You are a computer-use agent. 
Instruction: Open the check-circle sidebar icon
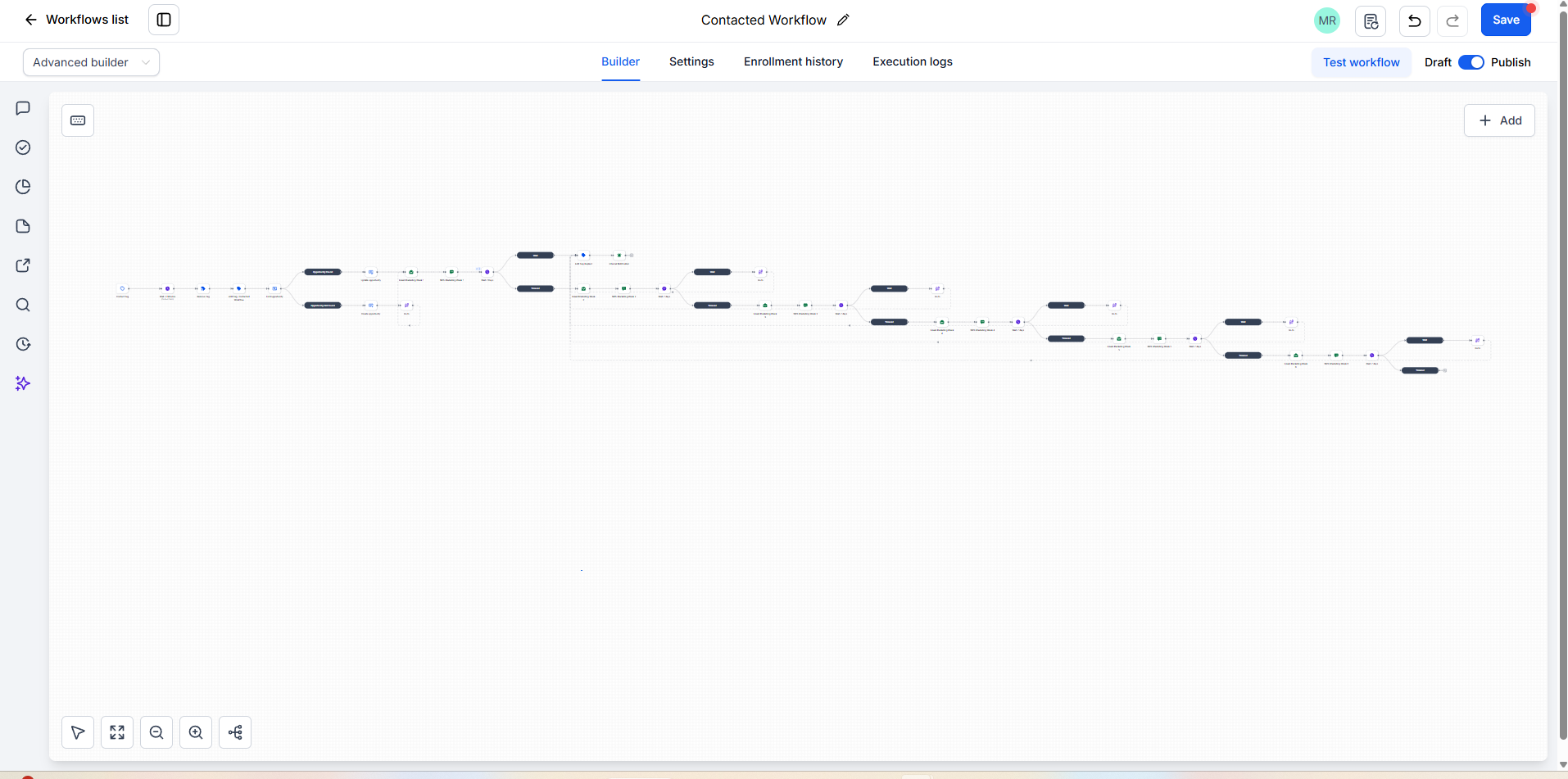pos(23,147)
